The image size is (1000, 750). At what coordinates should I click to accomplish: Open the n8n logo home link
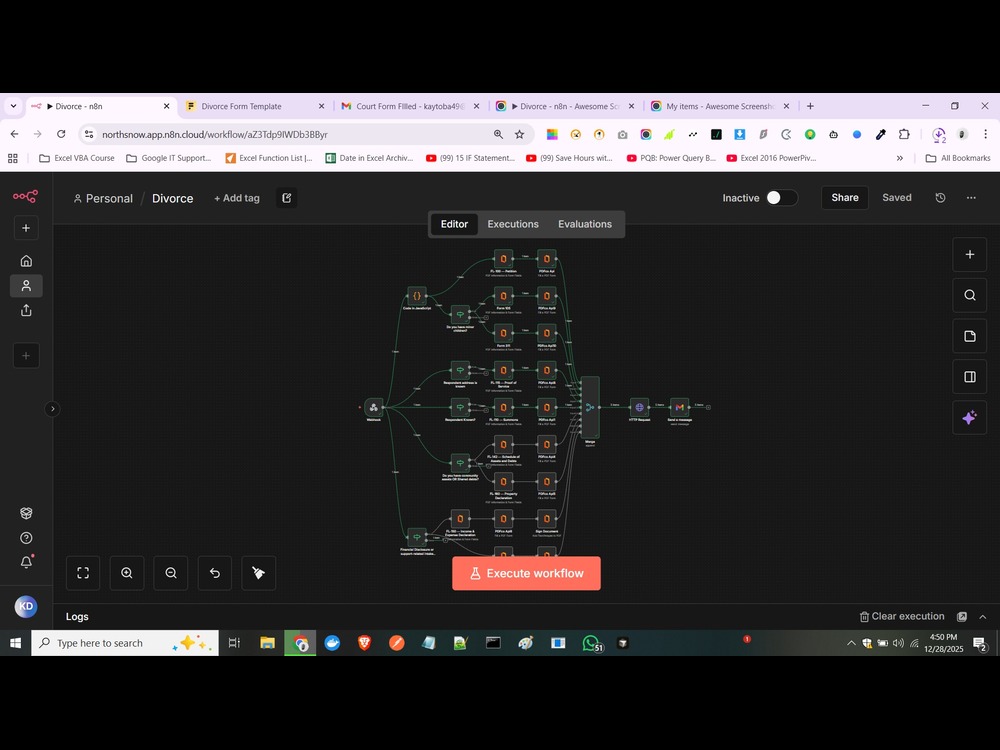pos(26,196)
